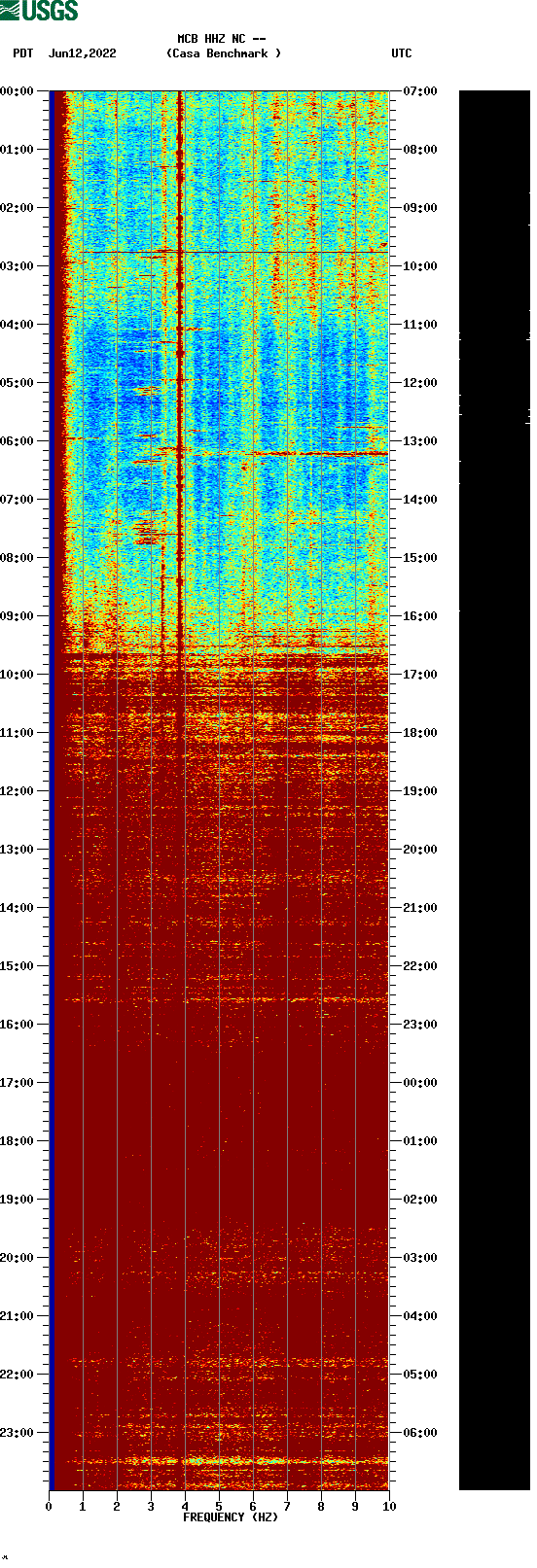The height and width of the screenshot is (1568, 537).
Task: Click frequency axis tick "5"
Action: 219,1507
